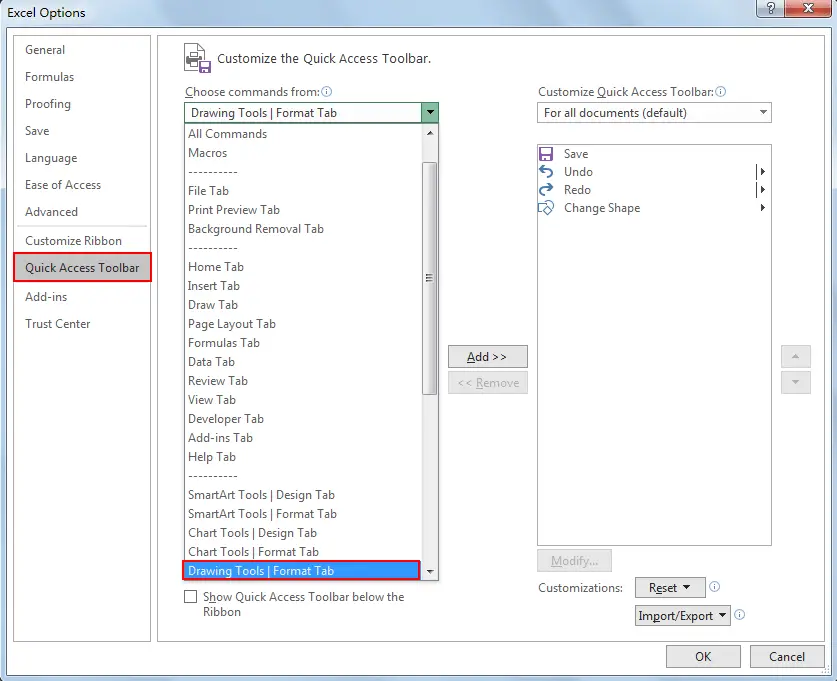Choose Draw Tab option
This screenshot has width=837, height=681.
click(303, 305)
